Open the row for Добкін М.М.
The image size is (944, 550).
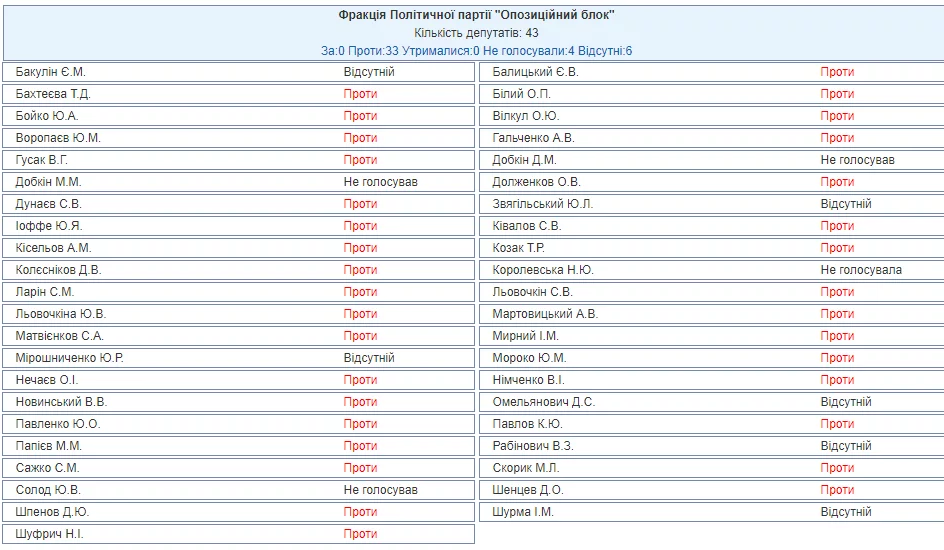[49, 182]
